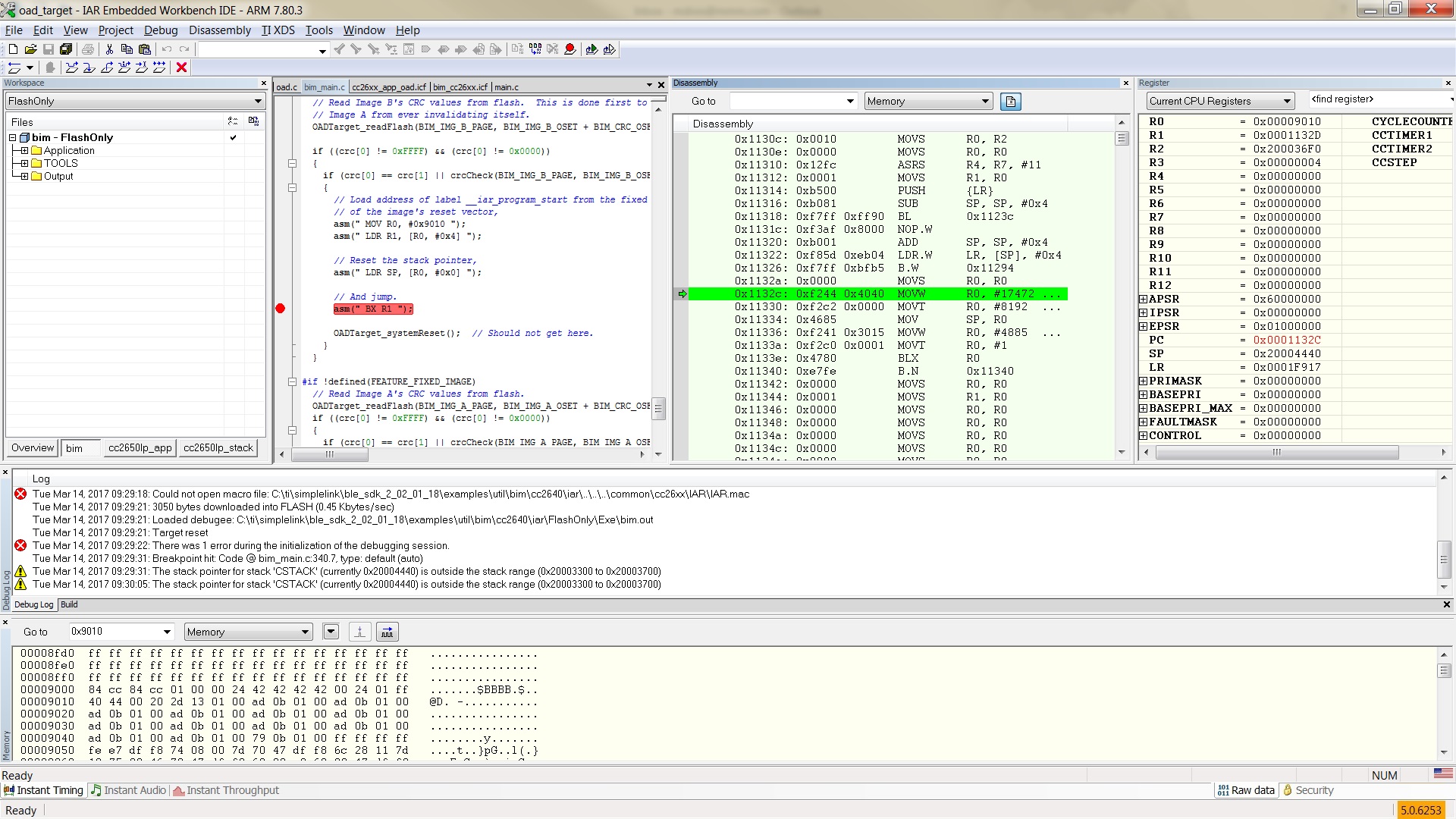Switch to the bim_cc26xx.icf editor tab

point(460,87)
